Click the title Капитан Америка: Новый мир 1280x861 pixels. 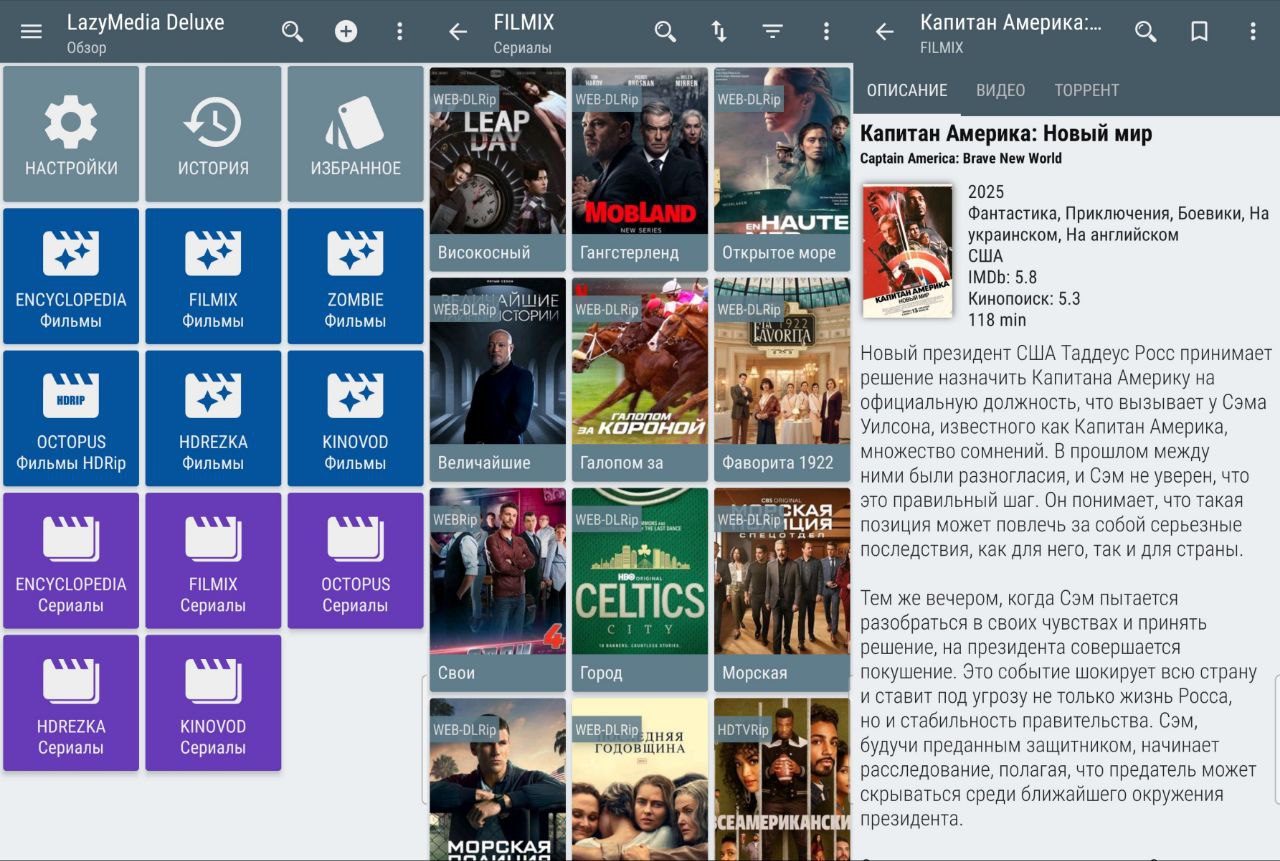tap(1006, 134)
